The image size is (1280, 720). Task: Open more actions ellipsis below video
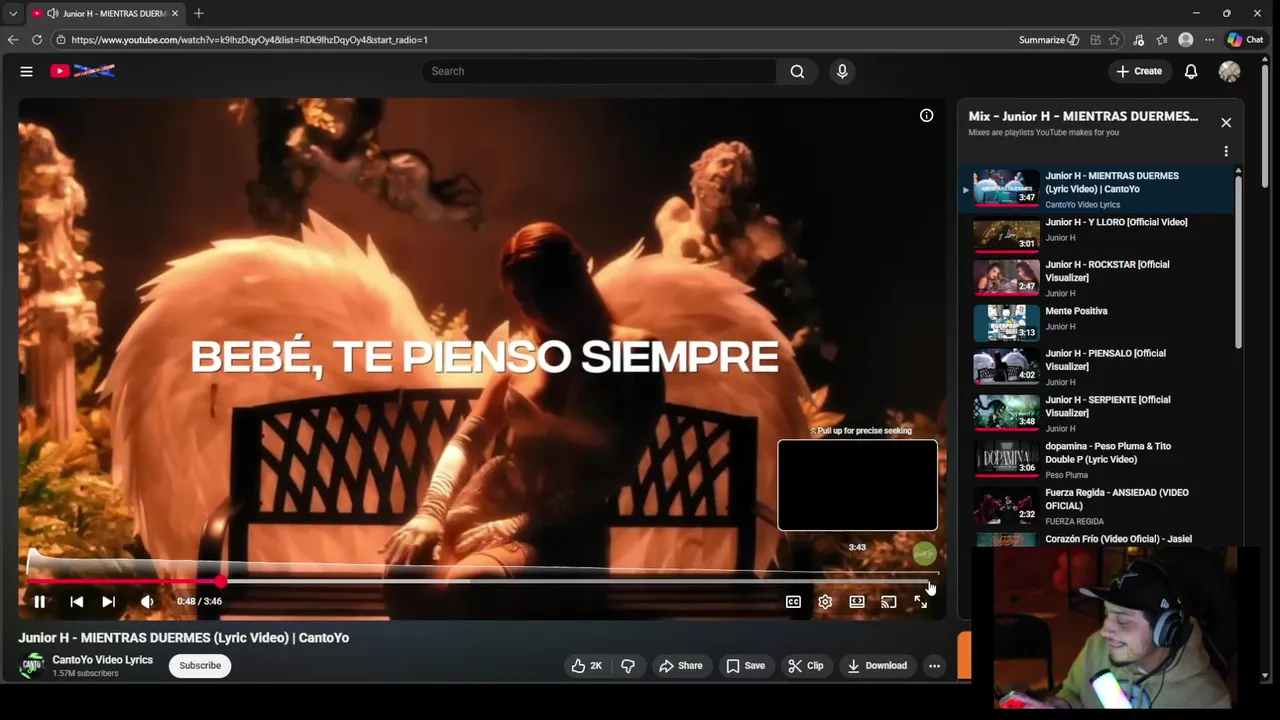pyautogui.click(x=934, y=666)
